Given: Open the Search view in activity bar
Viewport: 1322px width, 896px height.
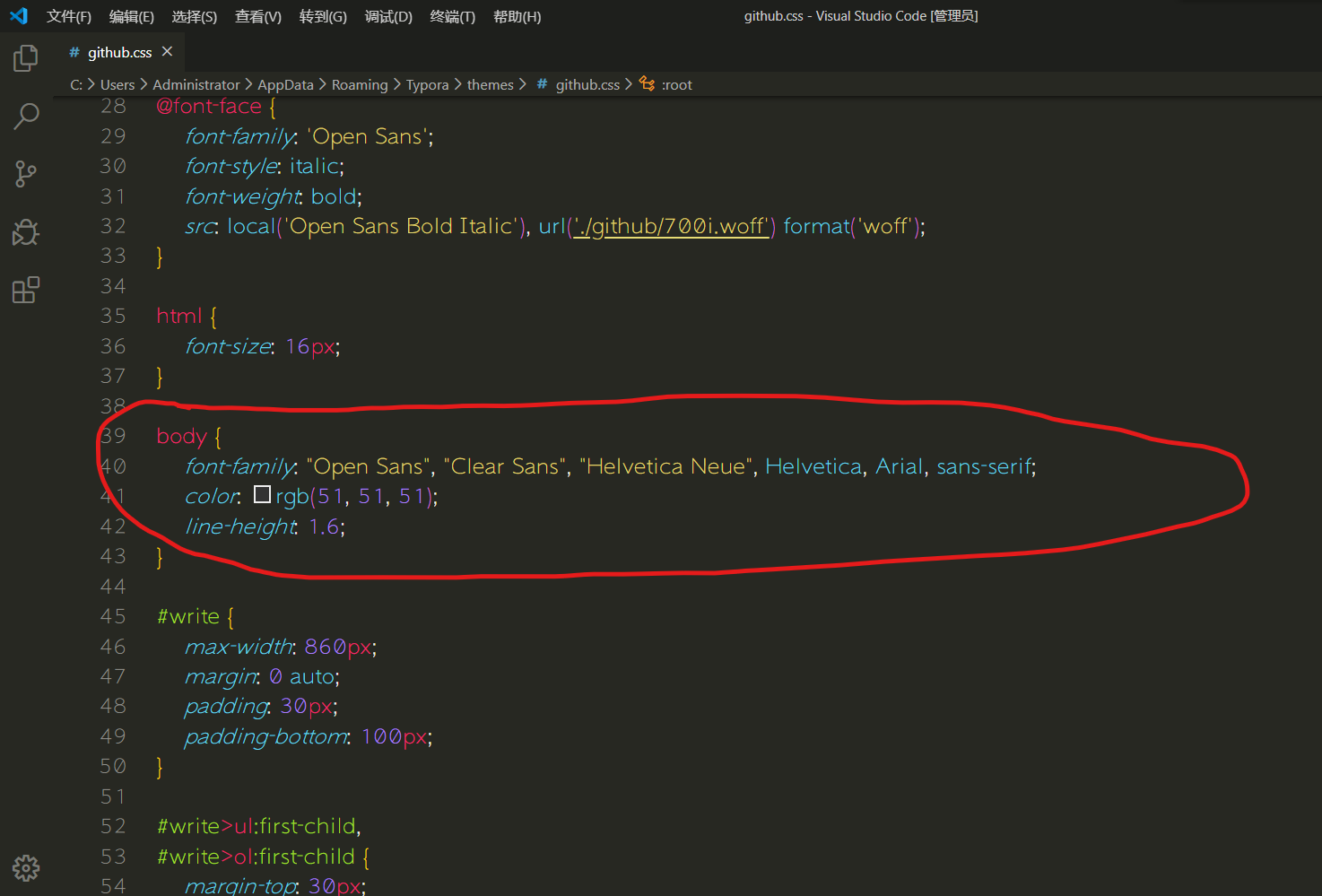Looking at the screenshot, I should tap(26, 116).
